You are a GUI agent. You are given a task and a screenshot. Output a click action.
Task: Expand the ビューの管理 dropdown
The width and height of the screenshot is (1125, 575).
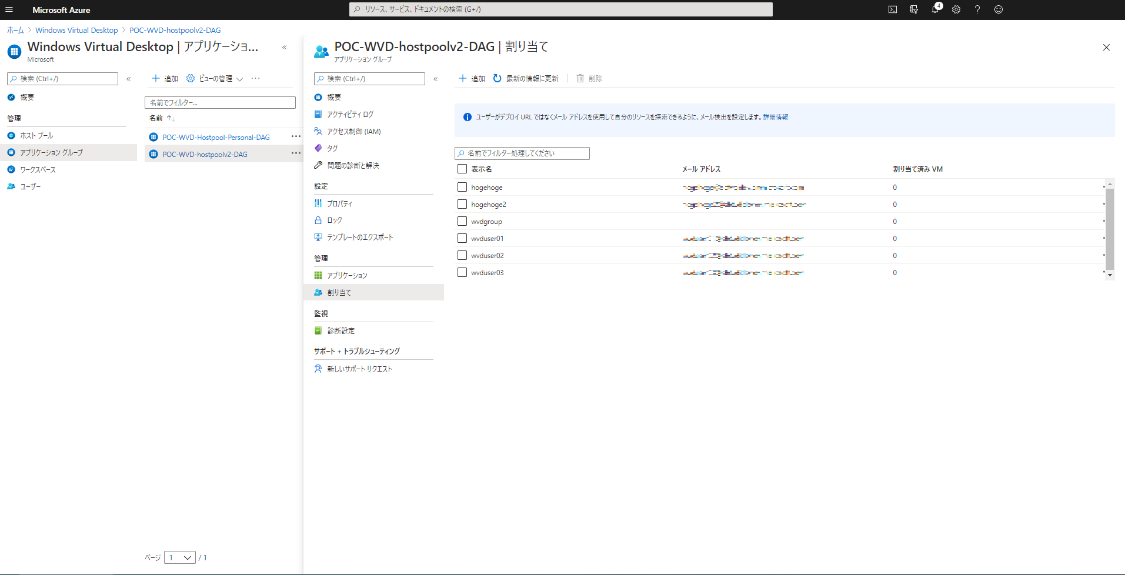tap(215, 78)
